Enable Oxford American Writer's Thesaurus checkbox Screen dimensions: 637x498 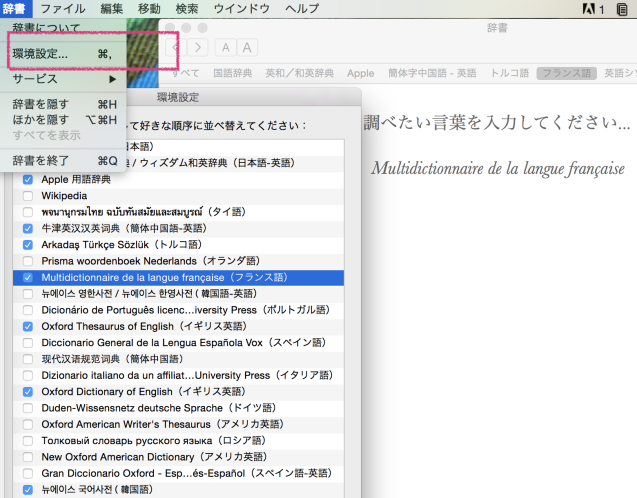click(x=28, y=424)
